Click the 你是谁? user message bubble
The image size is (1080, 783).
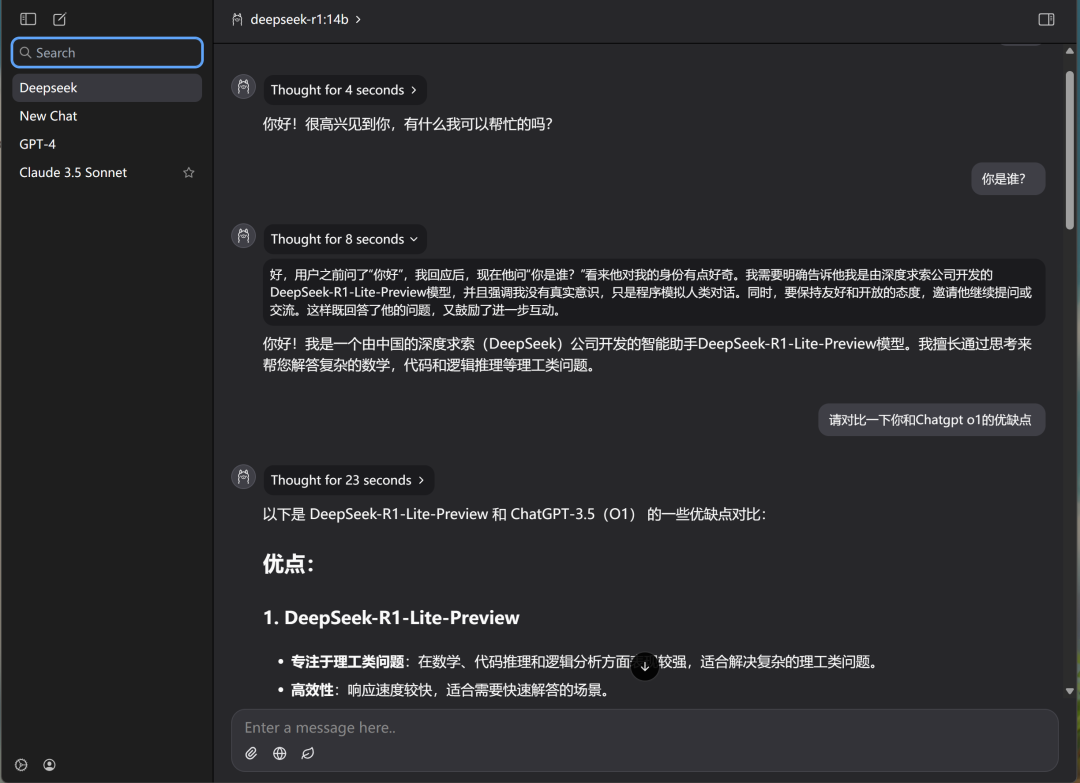tap(1008, 179)
